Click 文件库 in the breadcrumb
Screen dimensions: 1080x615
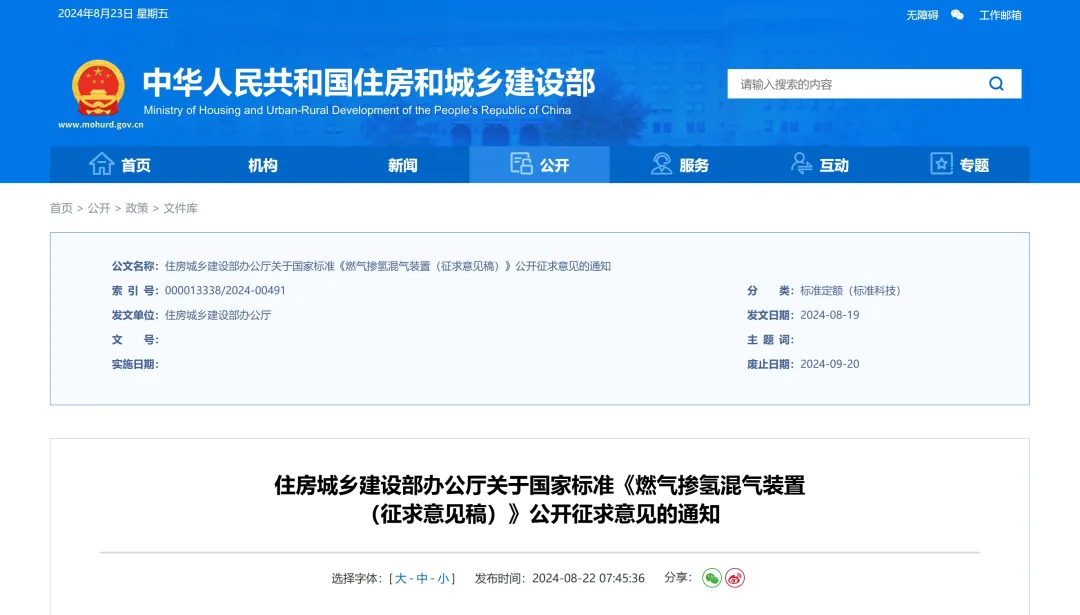180,208
